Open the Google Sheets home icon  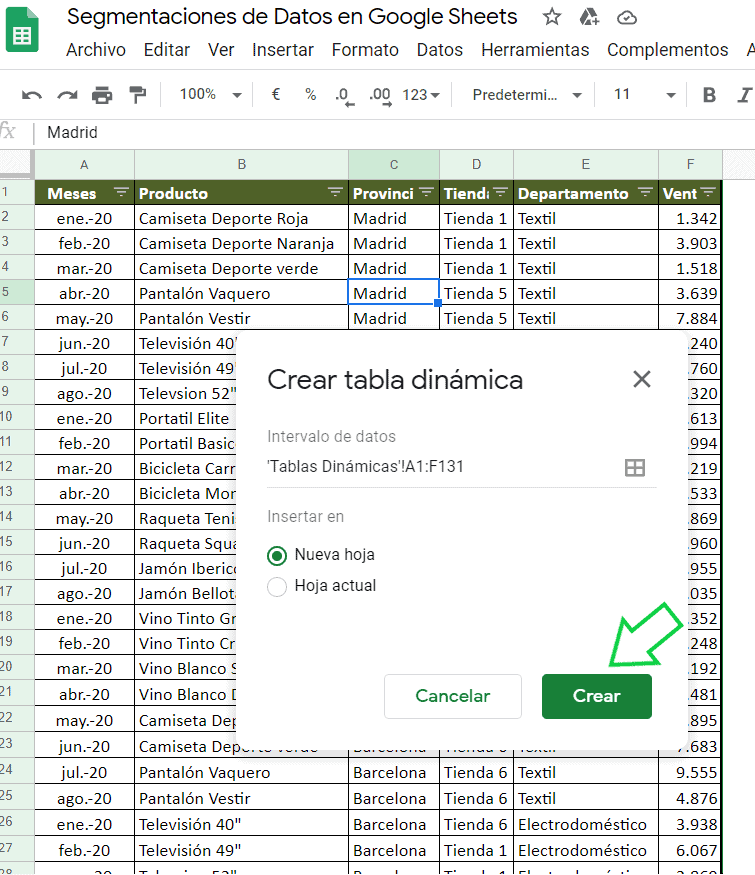click(x=22, y=30)
